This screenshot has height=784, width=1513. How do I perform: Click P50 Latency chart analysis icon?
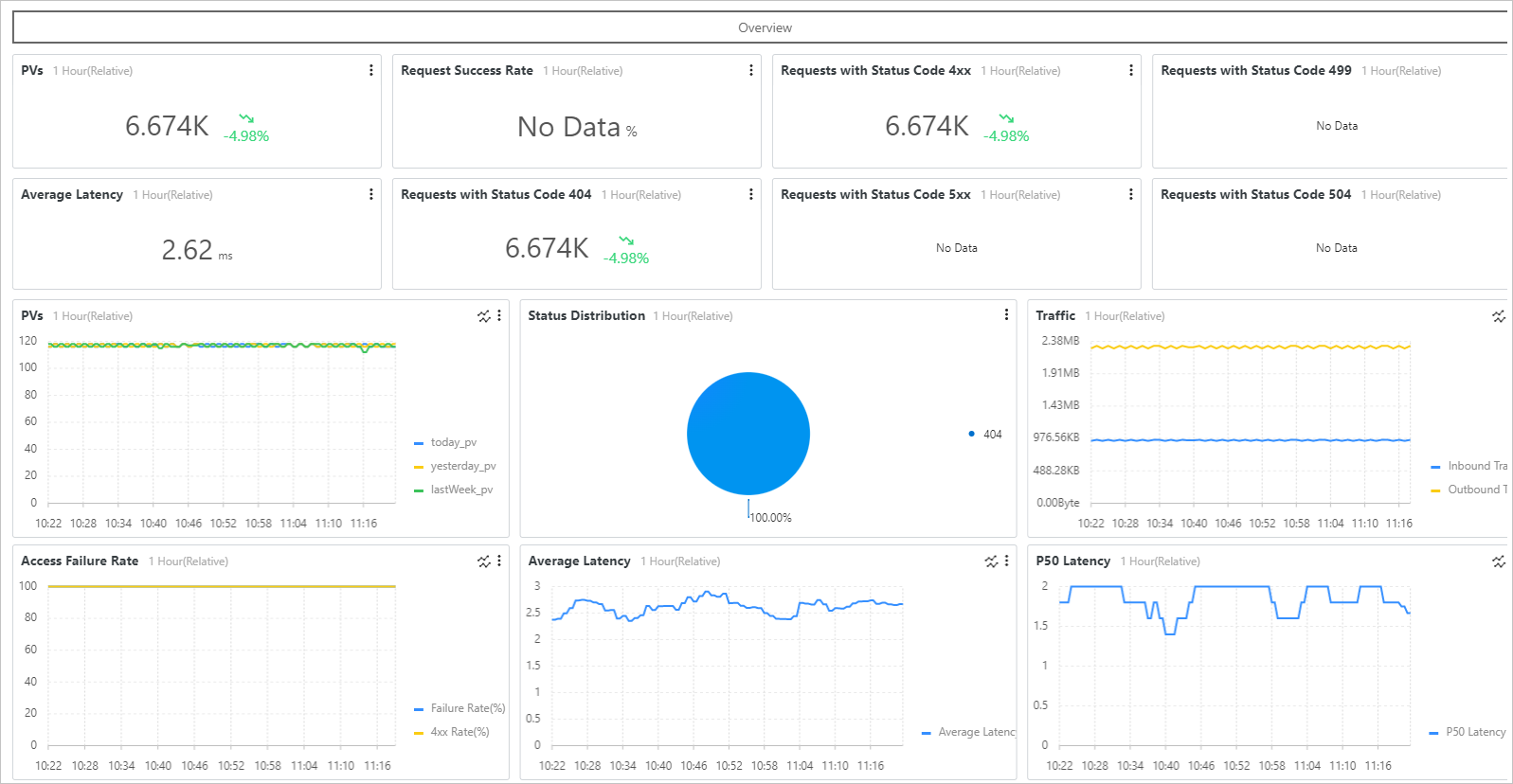[x=1499, y=561]
